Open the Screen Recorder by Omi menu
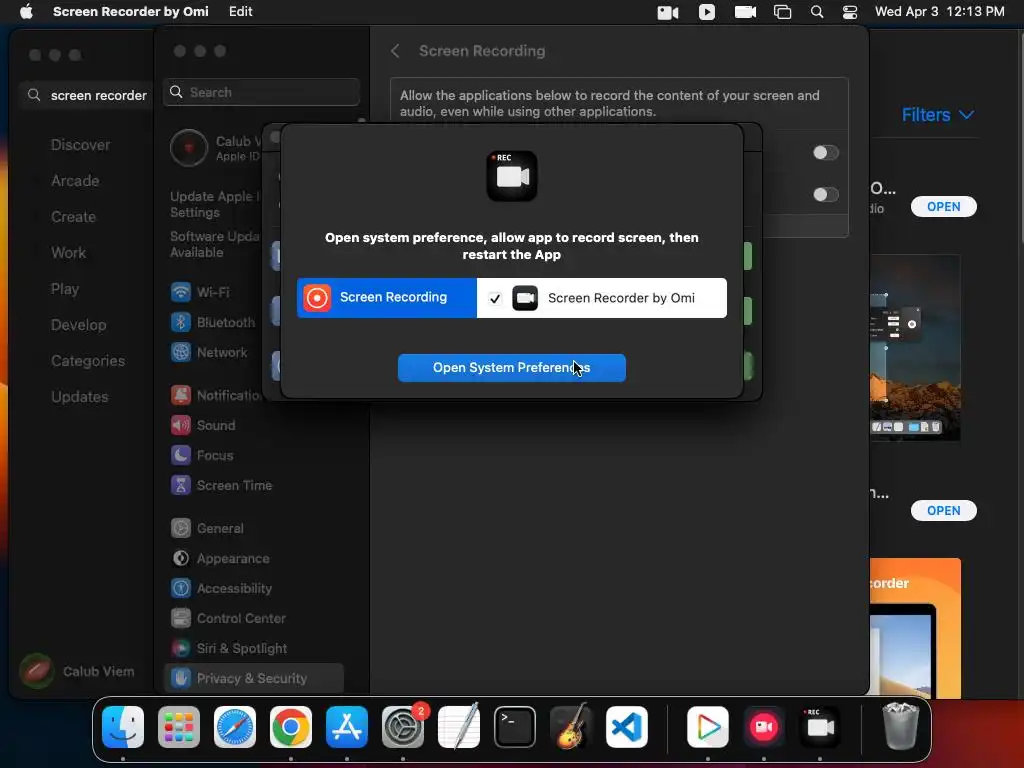1024x768 pixels. tap(131, 11)
